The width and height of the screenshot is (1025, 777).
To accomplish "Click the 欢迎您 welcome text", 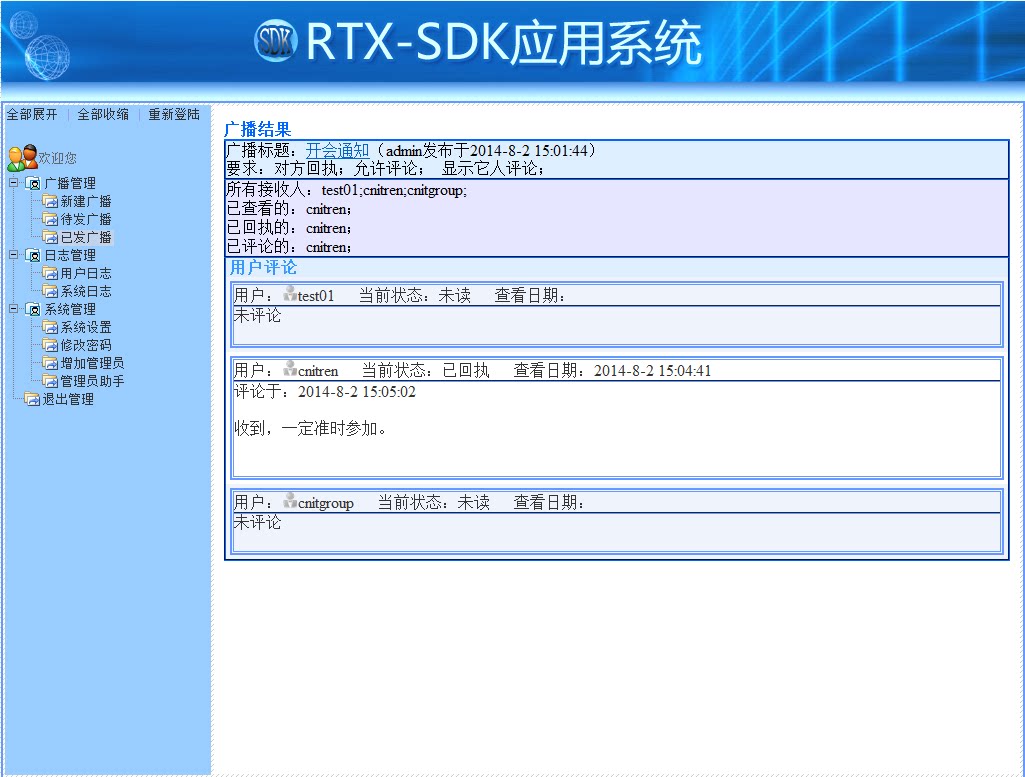I will tap(58, 158).
